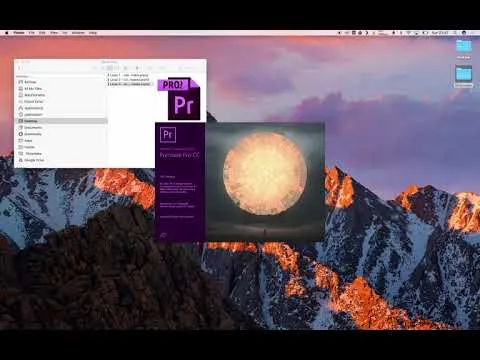Viewport: 480px width, 360px height.
Task: Open Downloads in the Finder sidebar
Action: coord(31,134)
